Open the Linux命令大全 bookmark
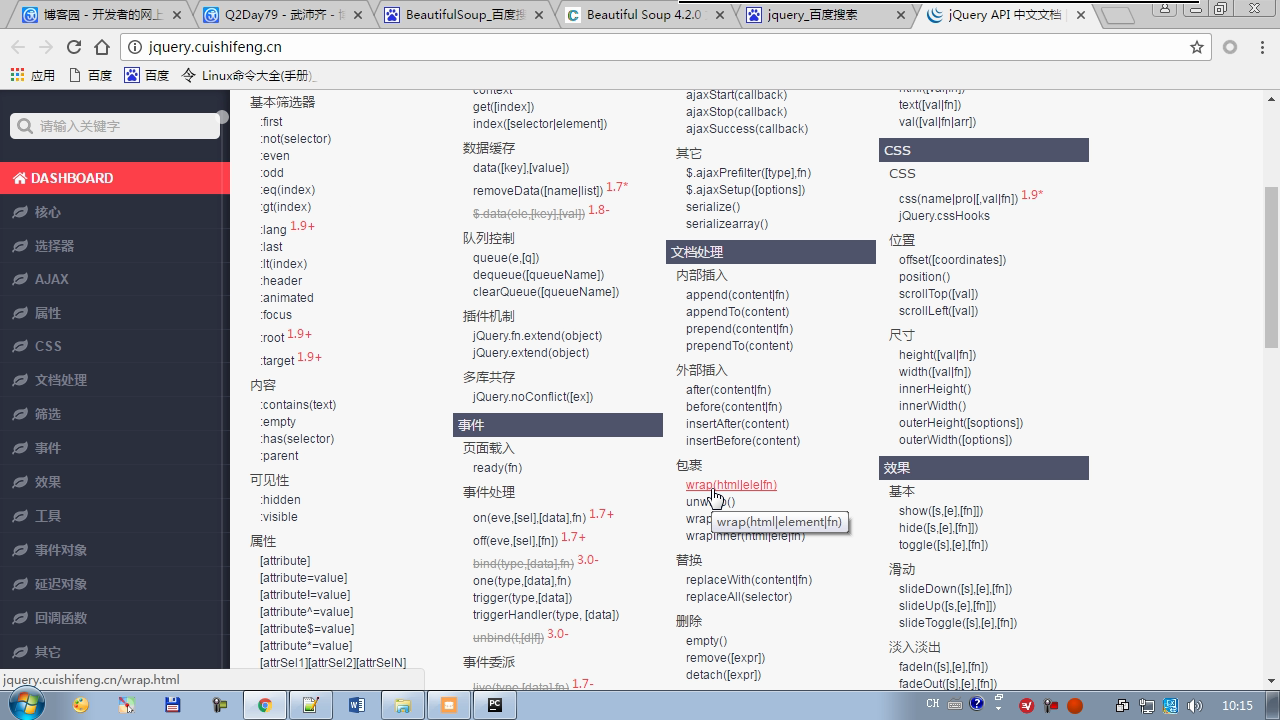Screen dimensions: 1280x720 click(248, 75)
